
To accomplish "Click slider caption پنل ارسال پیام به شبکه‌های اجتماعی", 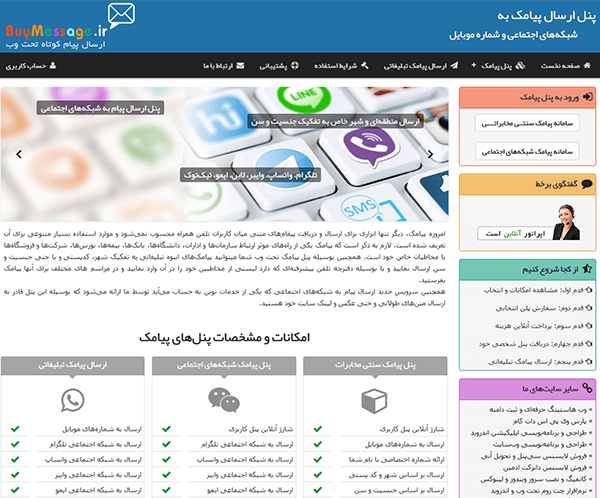I will [x=100, y=108].
